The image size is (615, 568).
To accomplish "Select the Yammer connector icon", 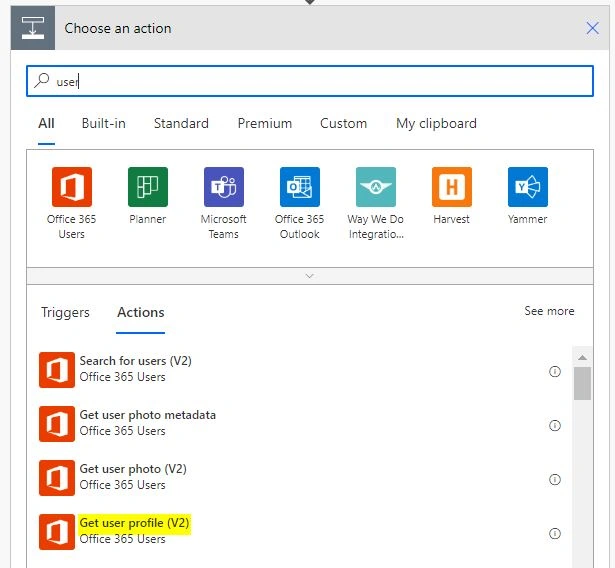I will (x=528, y=187).
